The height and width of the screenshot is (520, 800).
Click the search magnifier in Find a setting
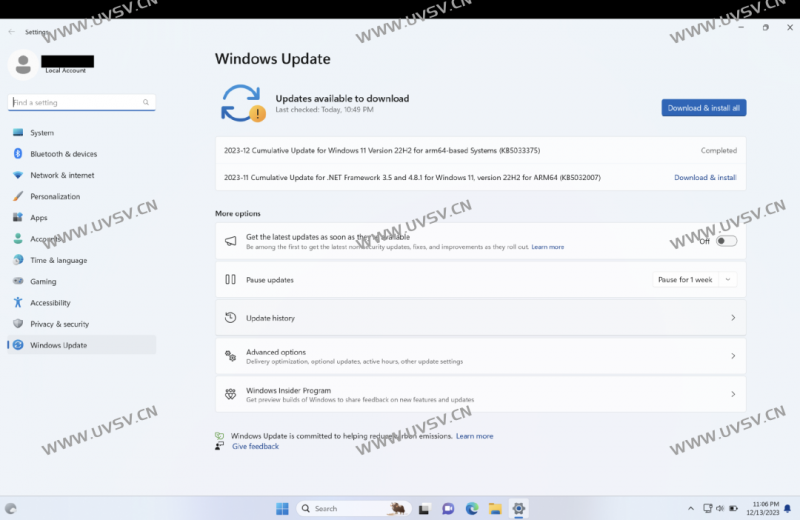click(x=146, y=102)
